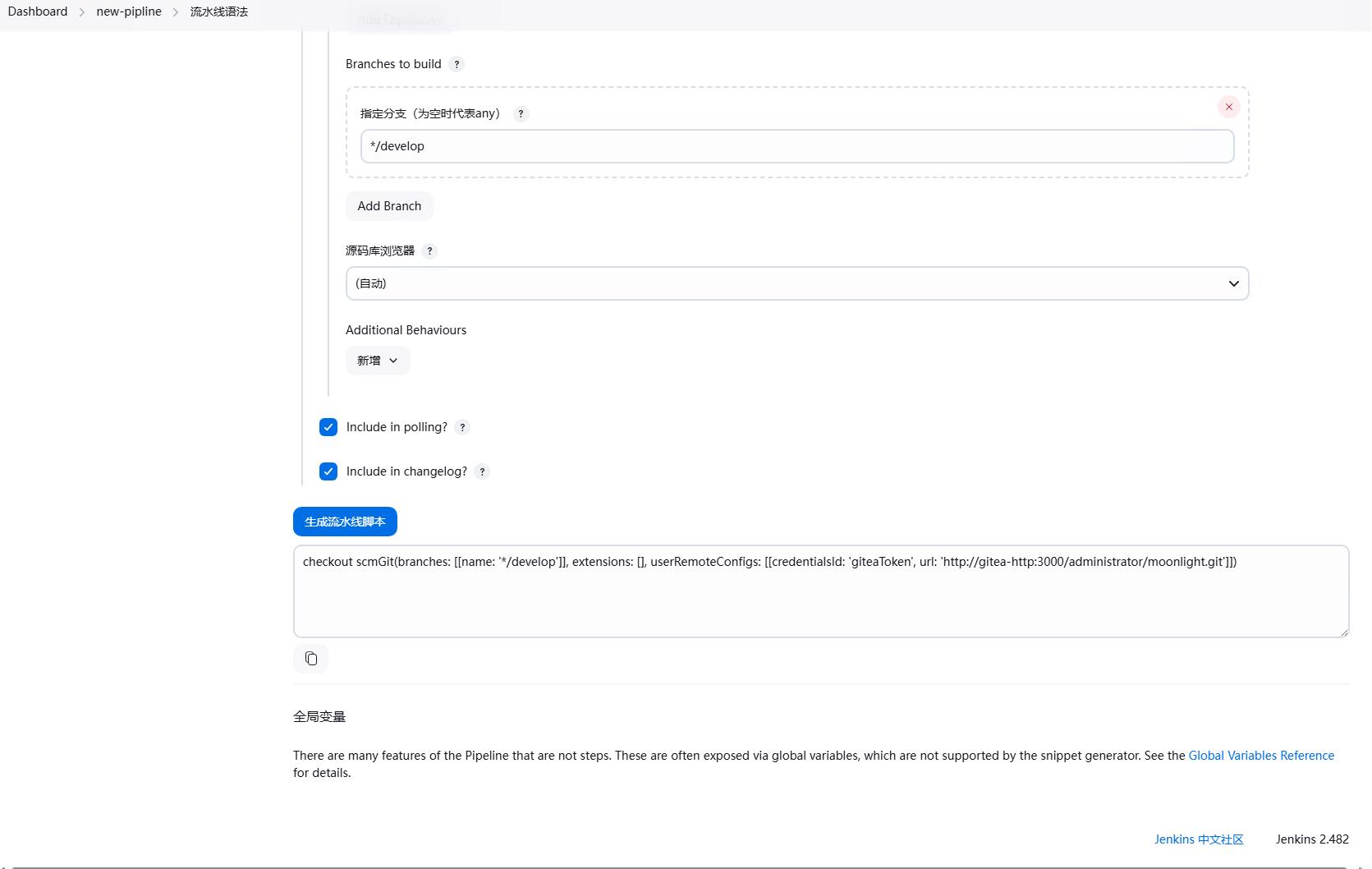The image size is (1372, 869).
Task: Toggle Include in changelog checkbox
Action: [328, 471]
